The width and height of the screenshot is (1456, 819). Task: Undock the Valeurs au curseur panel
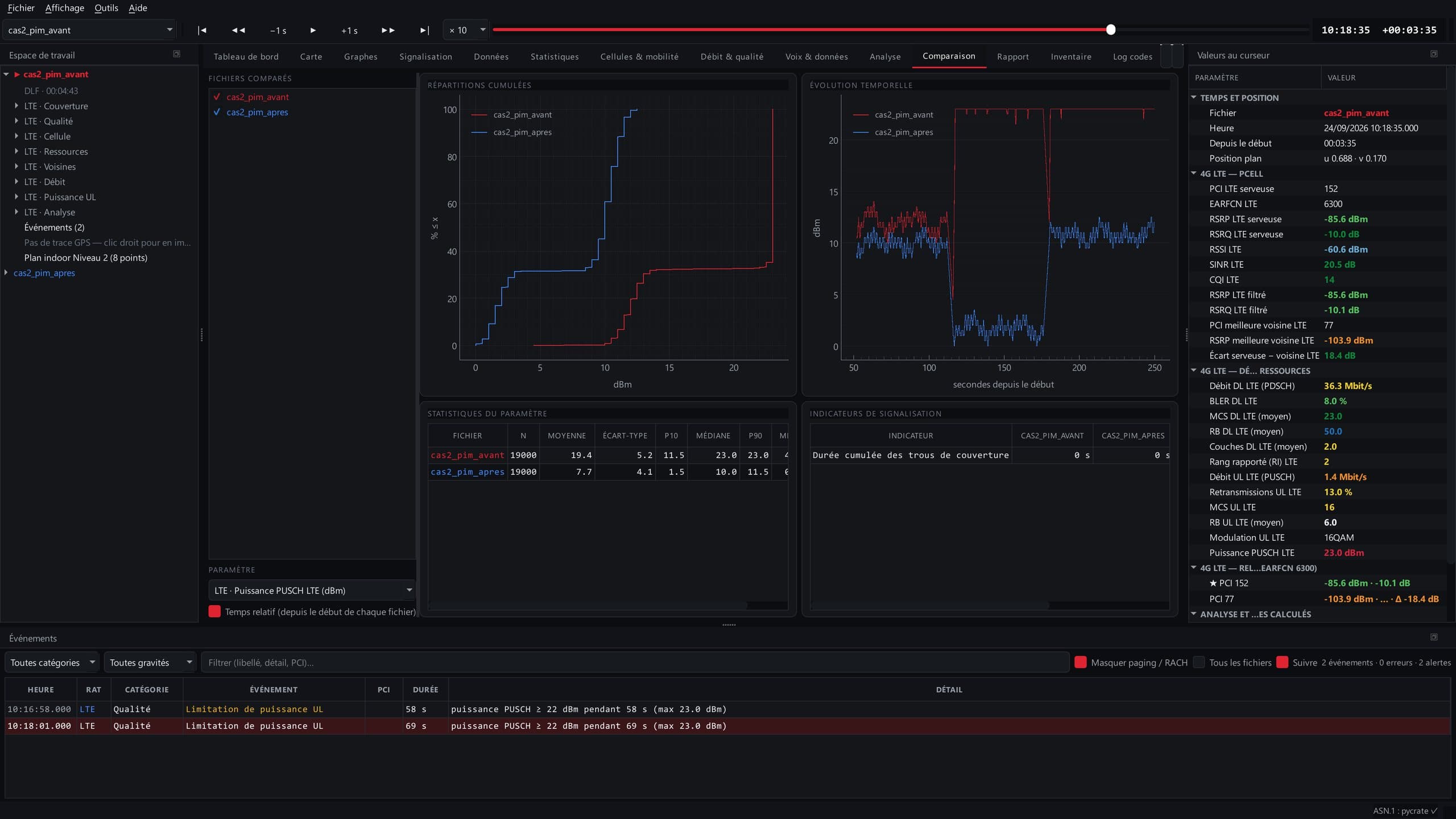[x=1434, y=54]
